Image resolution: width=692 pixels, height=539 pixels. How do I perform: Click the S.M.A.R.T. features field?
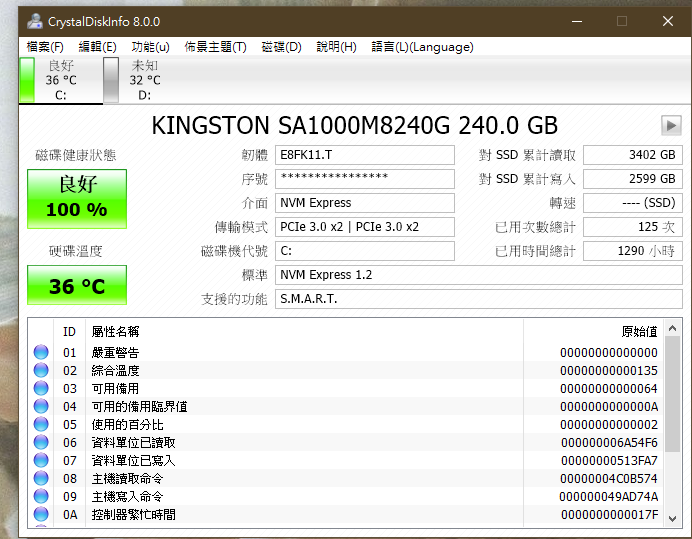[479, 299]
